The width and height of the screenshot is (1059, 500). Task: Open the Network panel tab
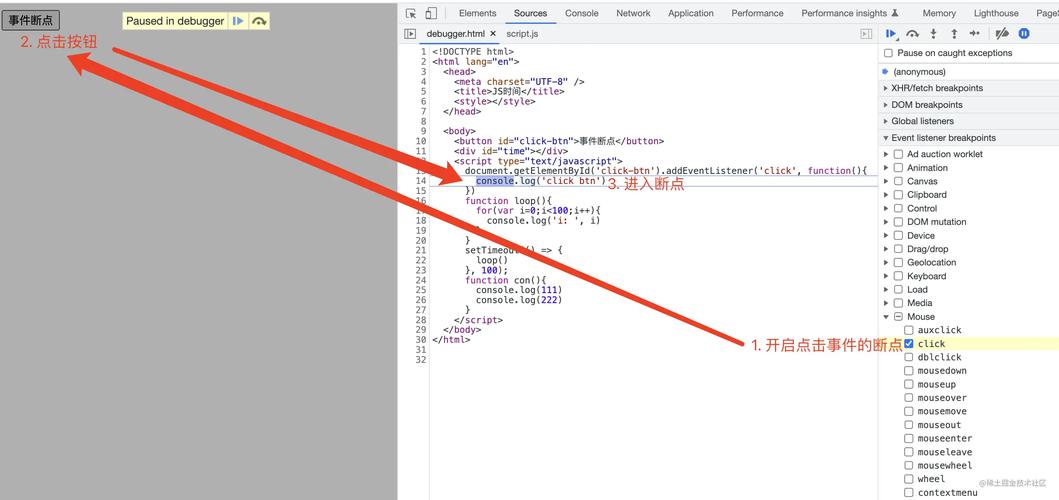tap(634, 13)
